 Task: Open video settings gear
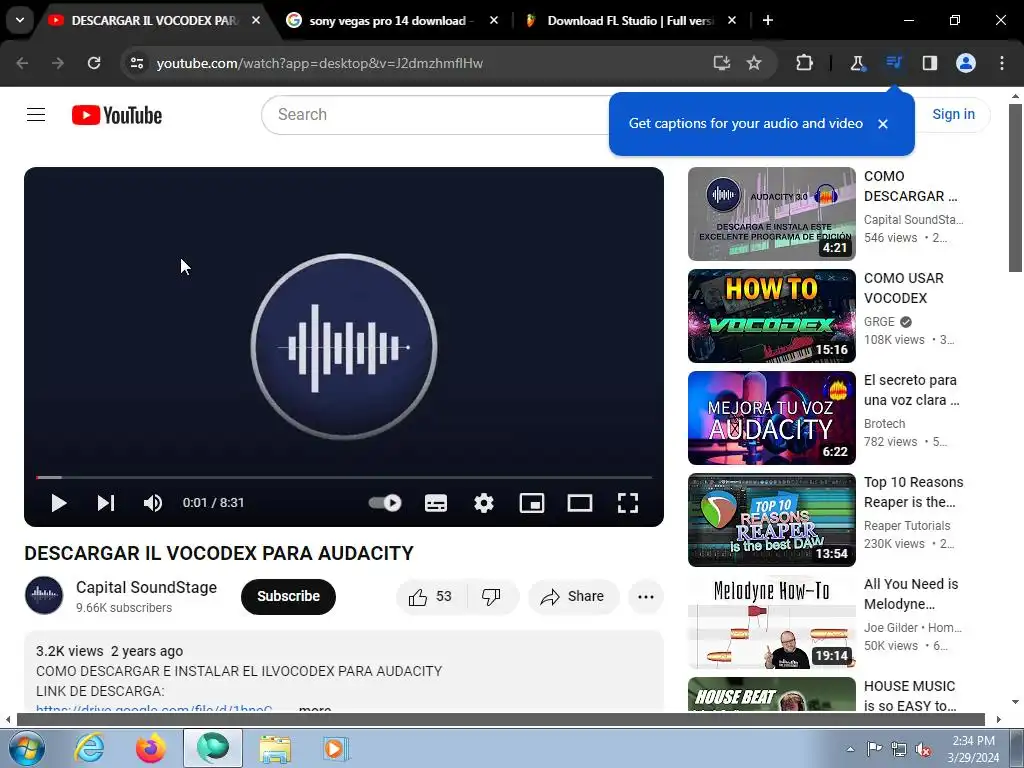pyautogui.click(x=484, y=503)
